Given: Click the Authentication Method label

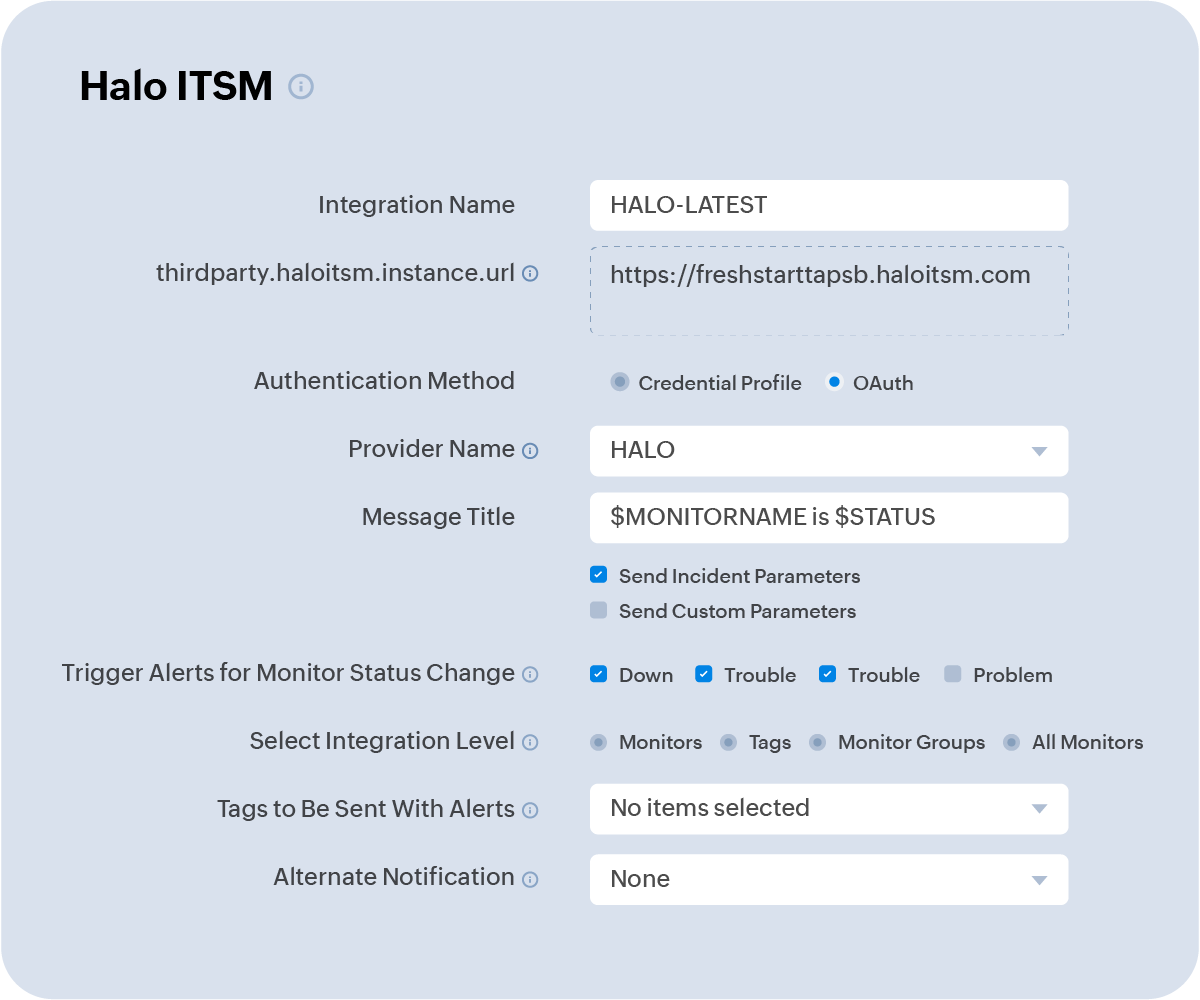Looking at the screenshot, I should tap(384, 381).
